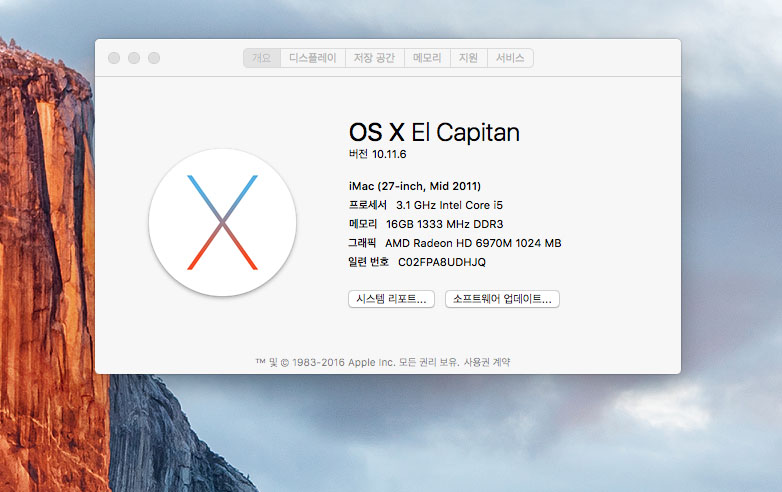The height and width of the screenshot is (492, 782).
Task: Open the 디스플레이 tab
Action: [312, 58]
